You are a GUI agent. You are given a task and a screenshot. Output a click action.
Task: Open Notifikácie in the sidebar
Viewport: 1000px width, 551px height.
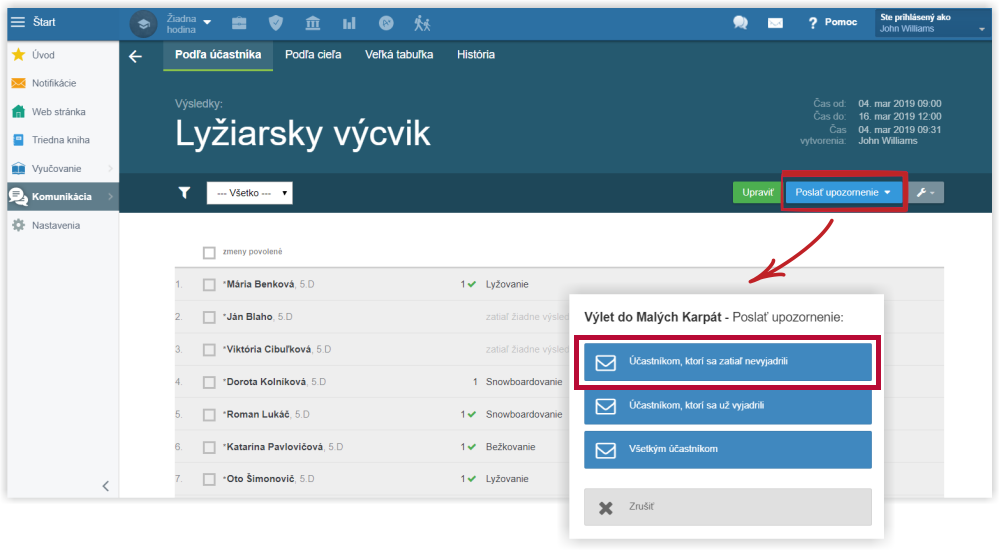(62, 83)
